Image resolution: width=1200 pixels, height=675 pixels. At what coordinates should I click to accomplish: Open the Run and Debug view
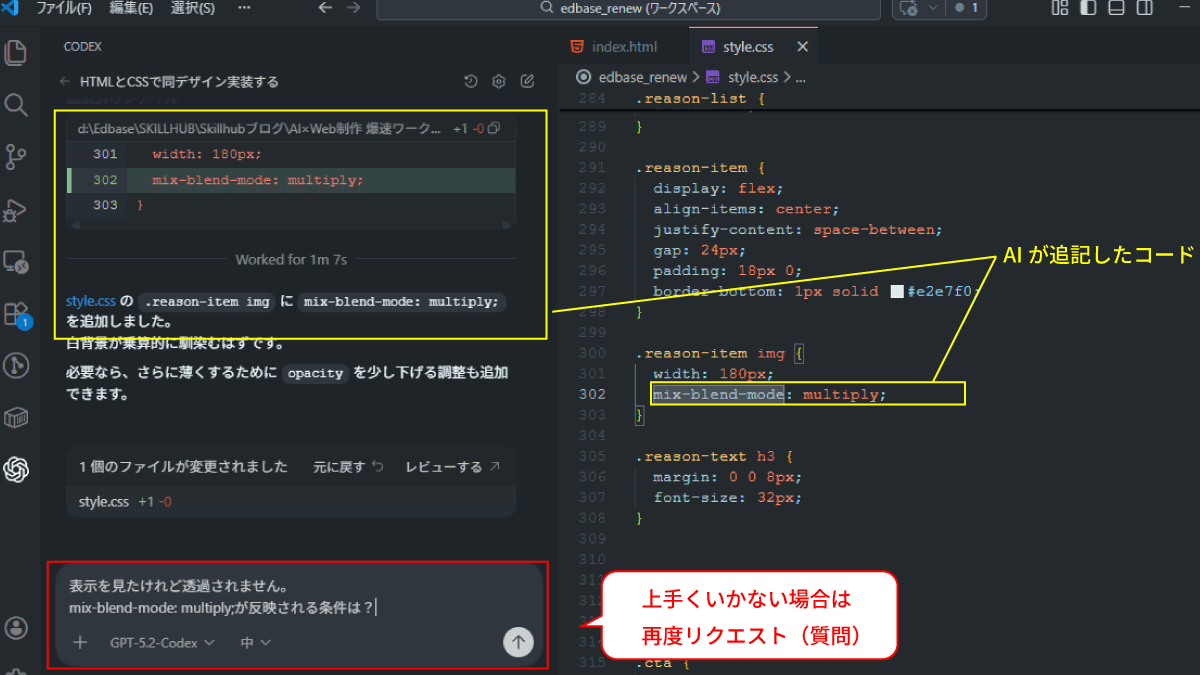(x=16, y=210)
